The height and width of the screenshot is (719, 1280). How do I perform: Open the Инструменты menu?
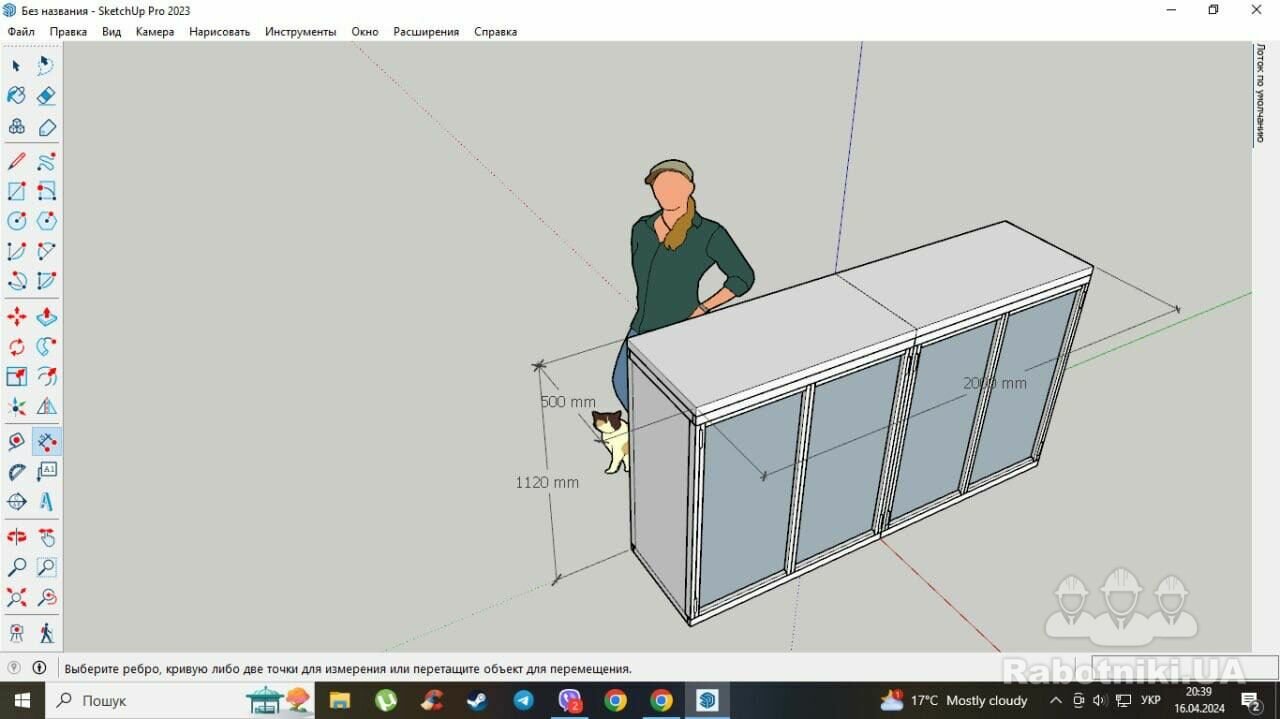[x=300, y=32]
